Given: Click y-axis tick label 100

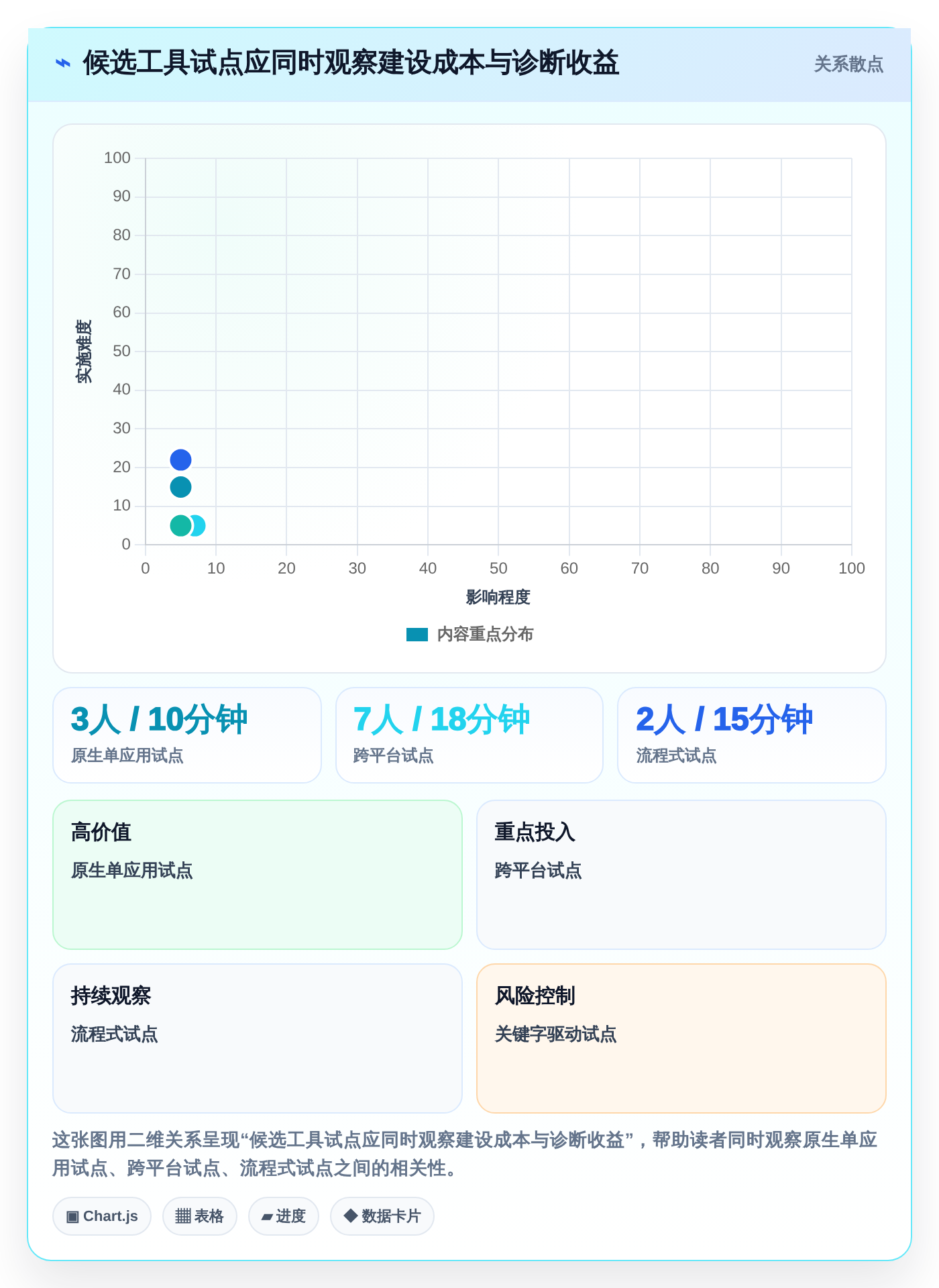Looking at the screenshot, I should click(117, 158).
